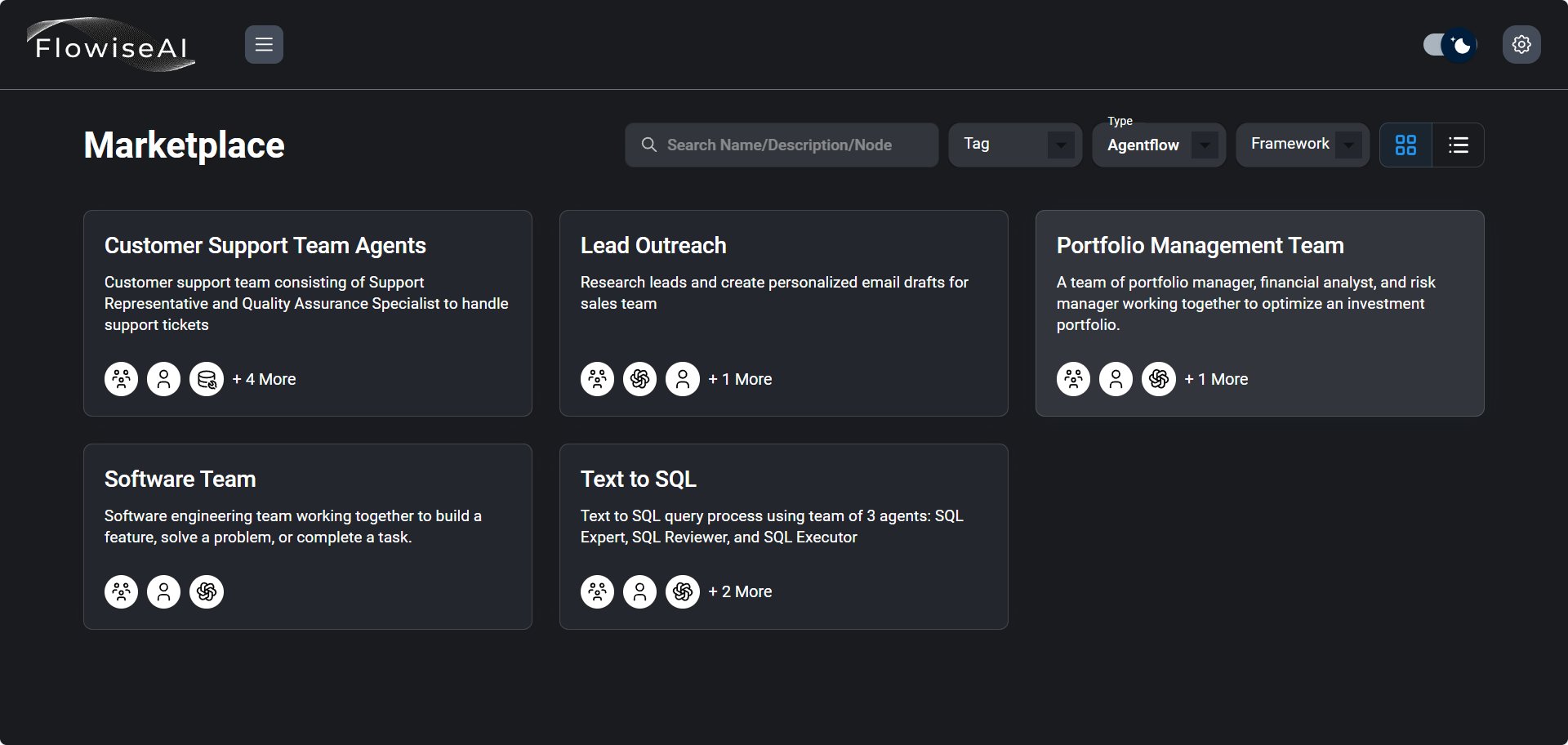
Task: Click worker person icon in Lead Outreach card
Action: coord(683,379)
